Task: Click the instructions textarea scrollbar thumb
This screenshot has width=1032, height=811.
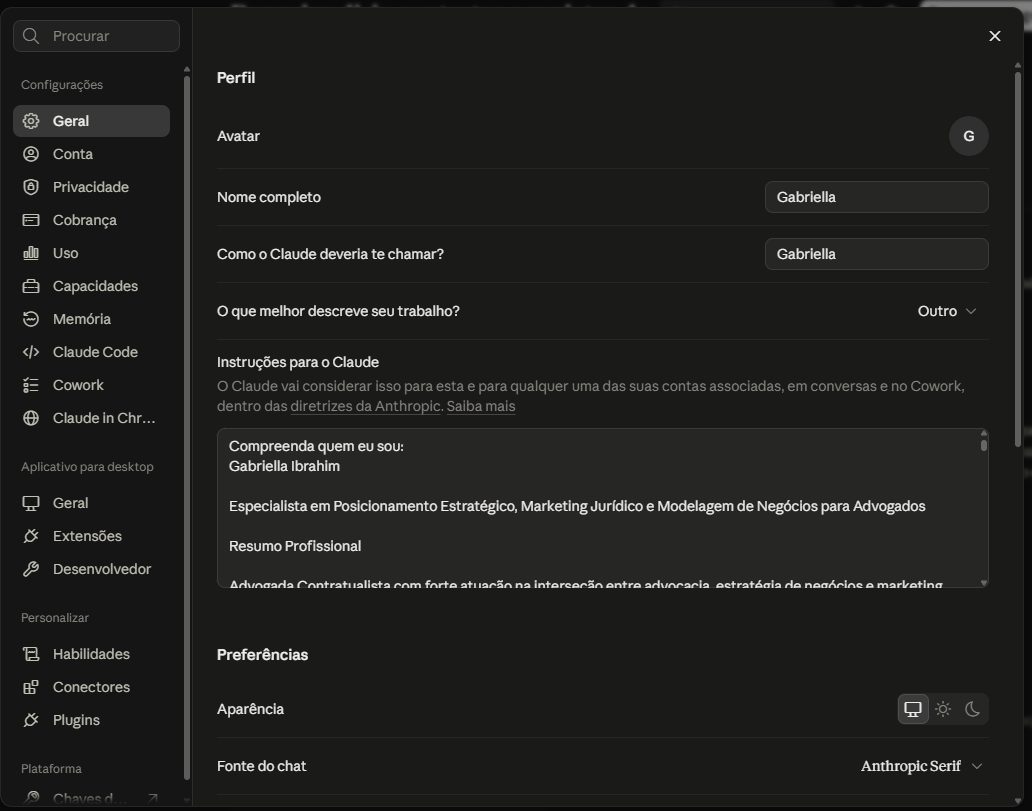Action: click(983, 444)
